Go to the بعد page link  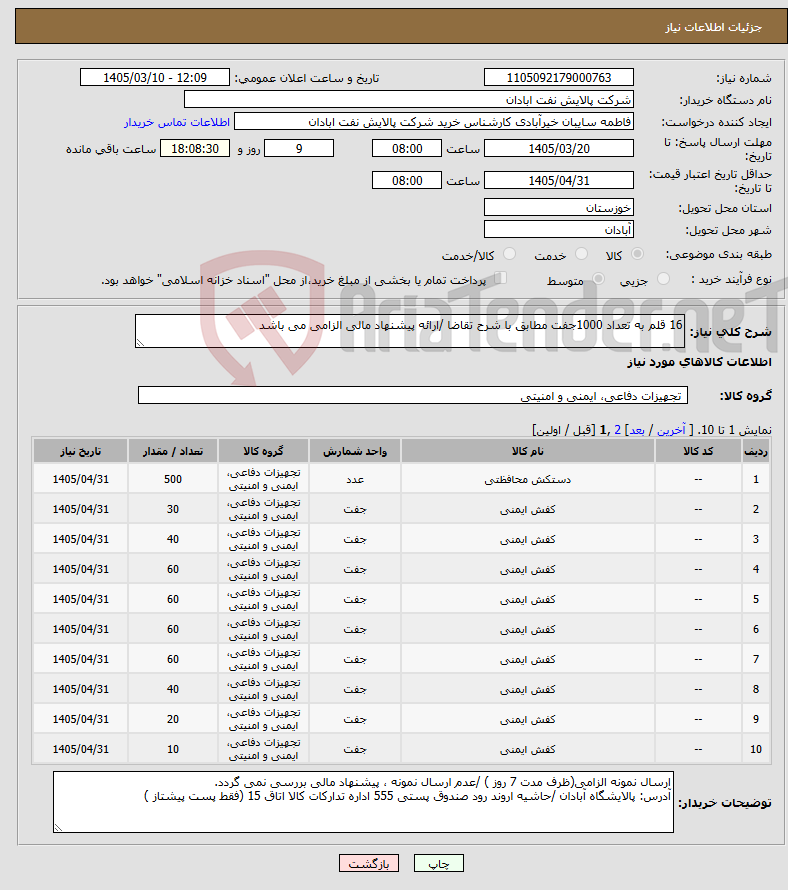tap(637, 430)
